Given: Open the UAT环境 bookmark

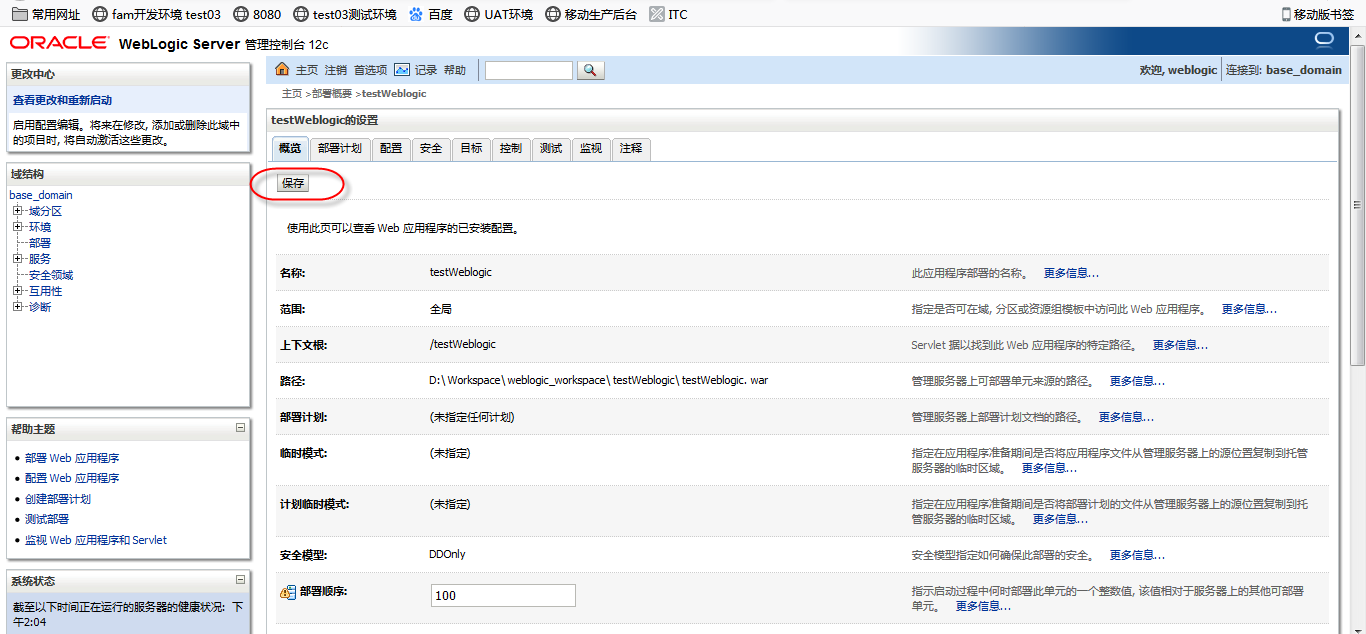Looking at the screenshot, I should [499, 14].
